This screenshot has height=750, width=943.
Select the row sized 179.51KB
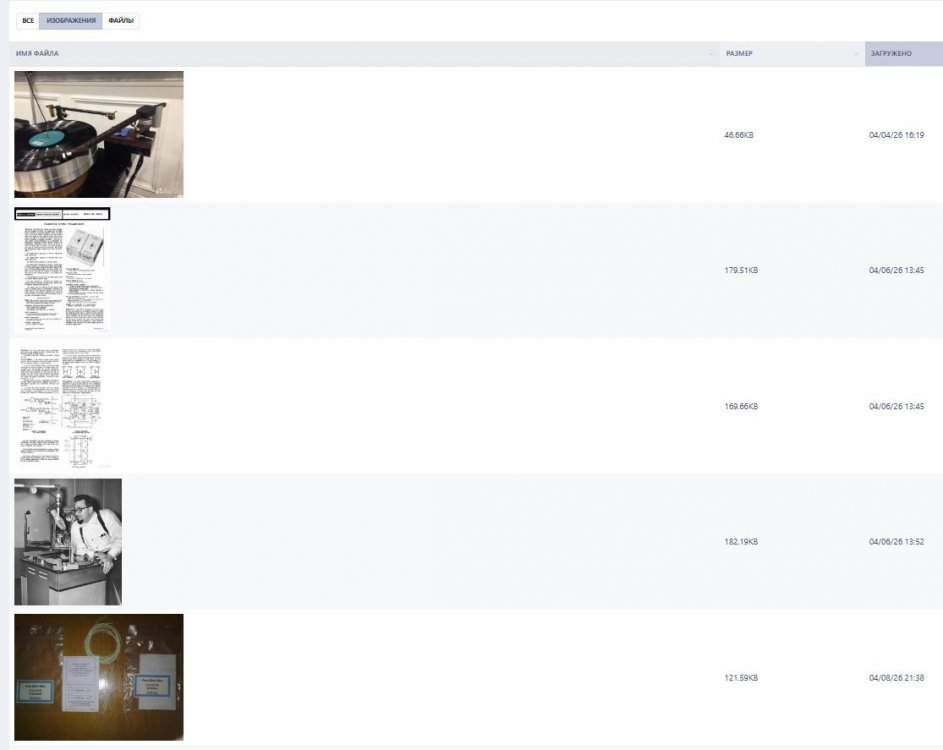pos(476,270)
